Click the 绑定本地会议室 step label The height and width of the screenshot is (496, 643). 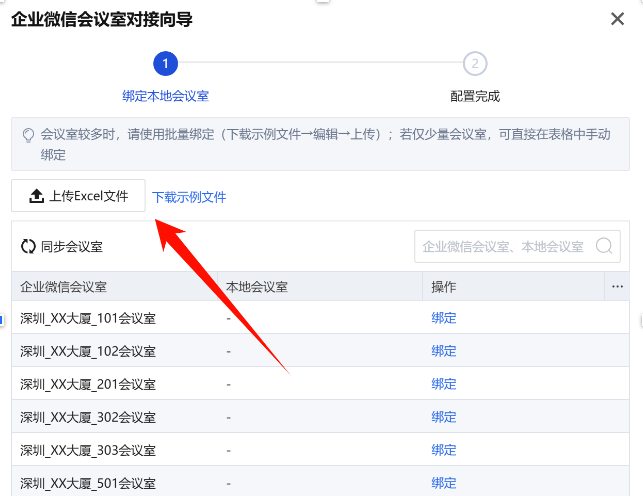[x=165, y=96]
